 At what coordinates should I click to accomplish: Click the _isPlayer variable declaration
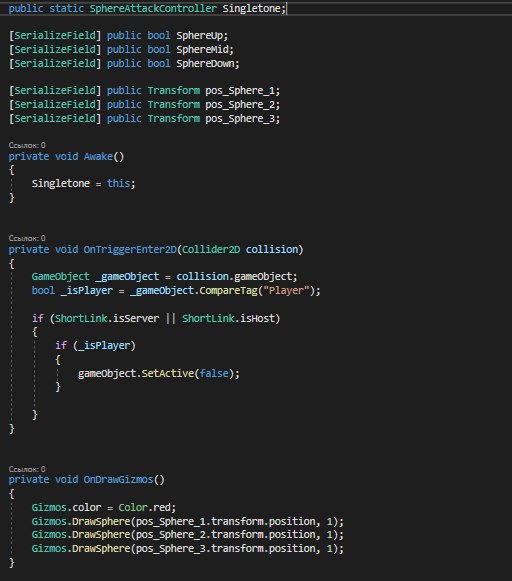[87, 290]
